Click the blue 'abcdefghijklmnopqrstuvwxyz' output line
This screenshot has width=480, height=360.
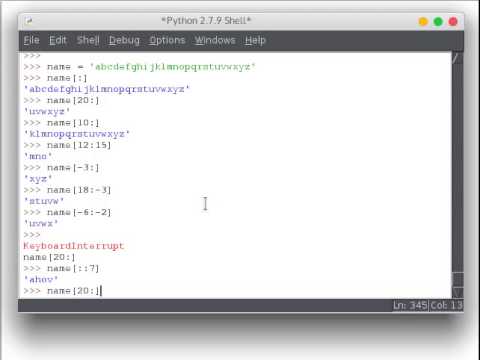(106, 89)
